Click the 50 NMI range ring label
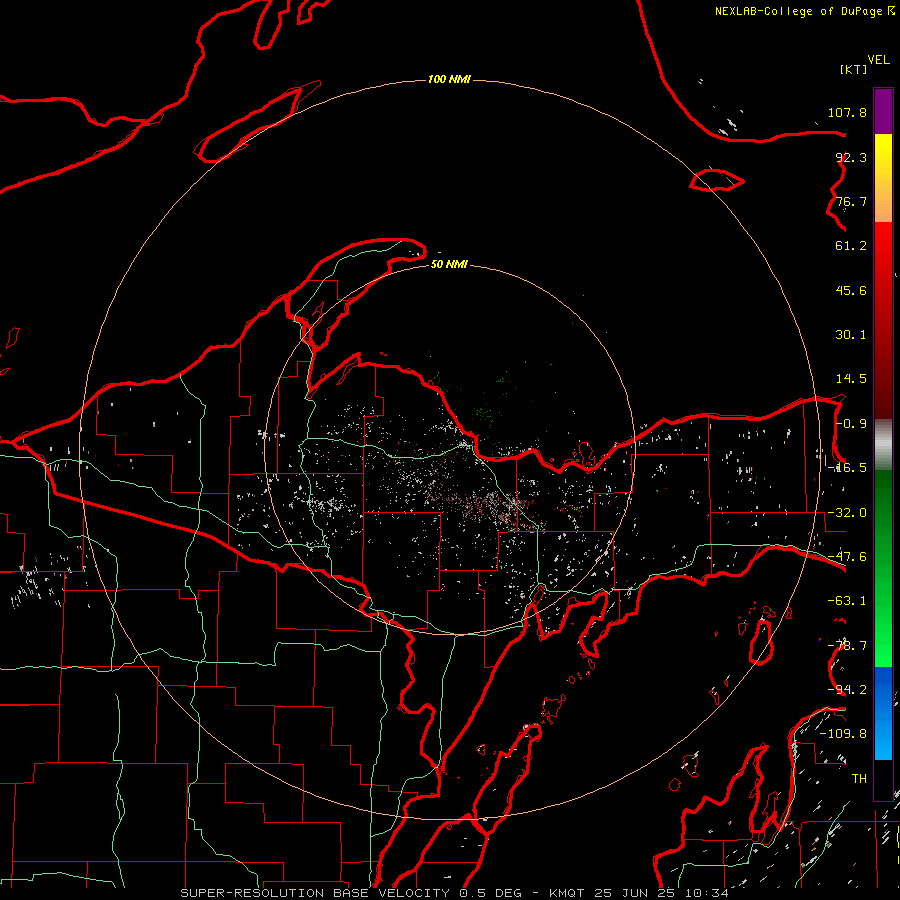The width and height of the screenshot is (900, 900). [449, 265]
